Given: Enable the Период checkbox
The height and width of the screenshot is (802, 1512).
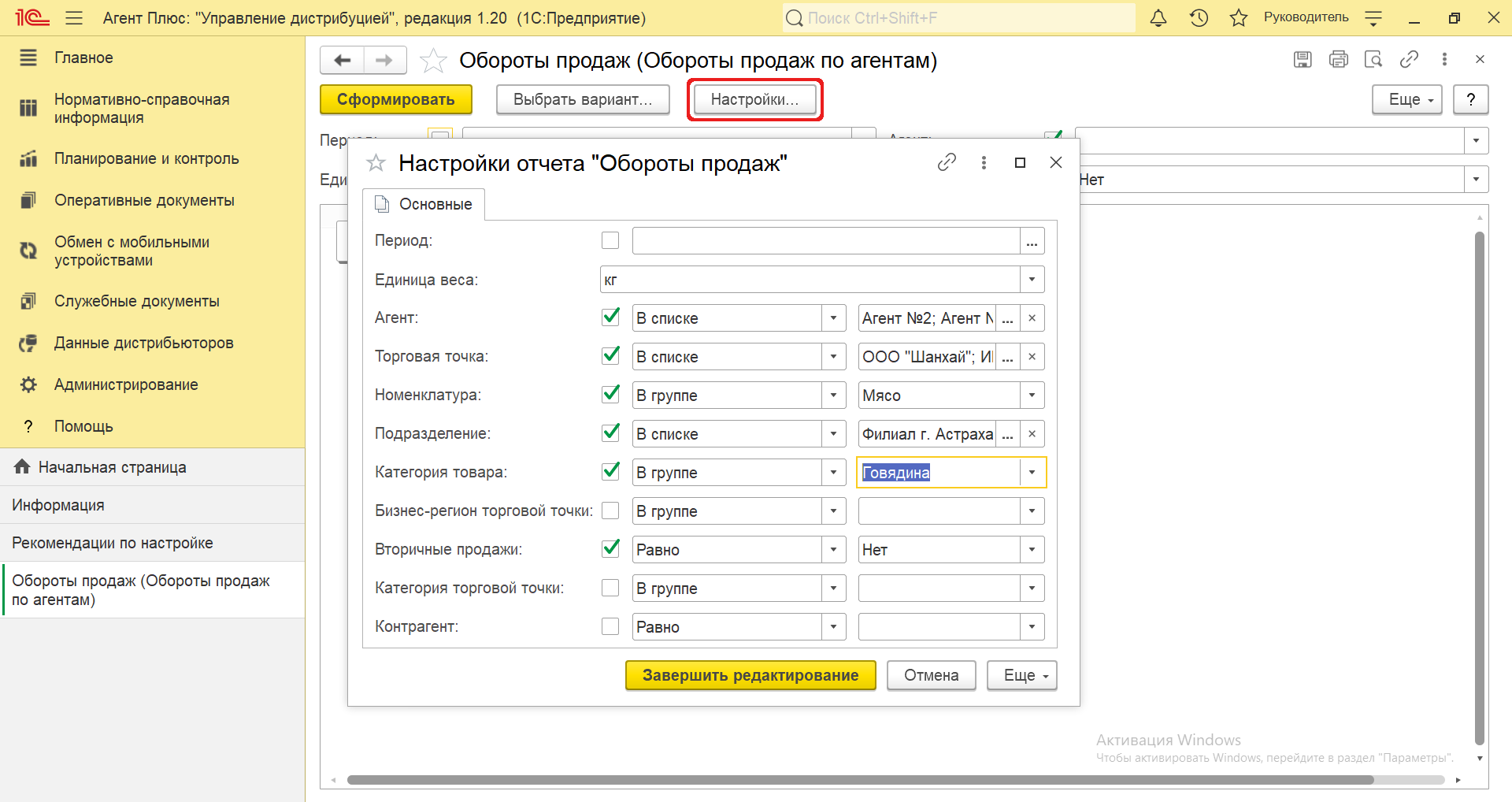Looking at the screenshot, I should click(610, 240).
